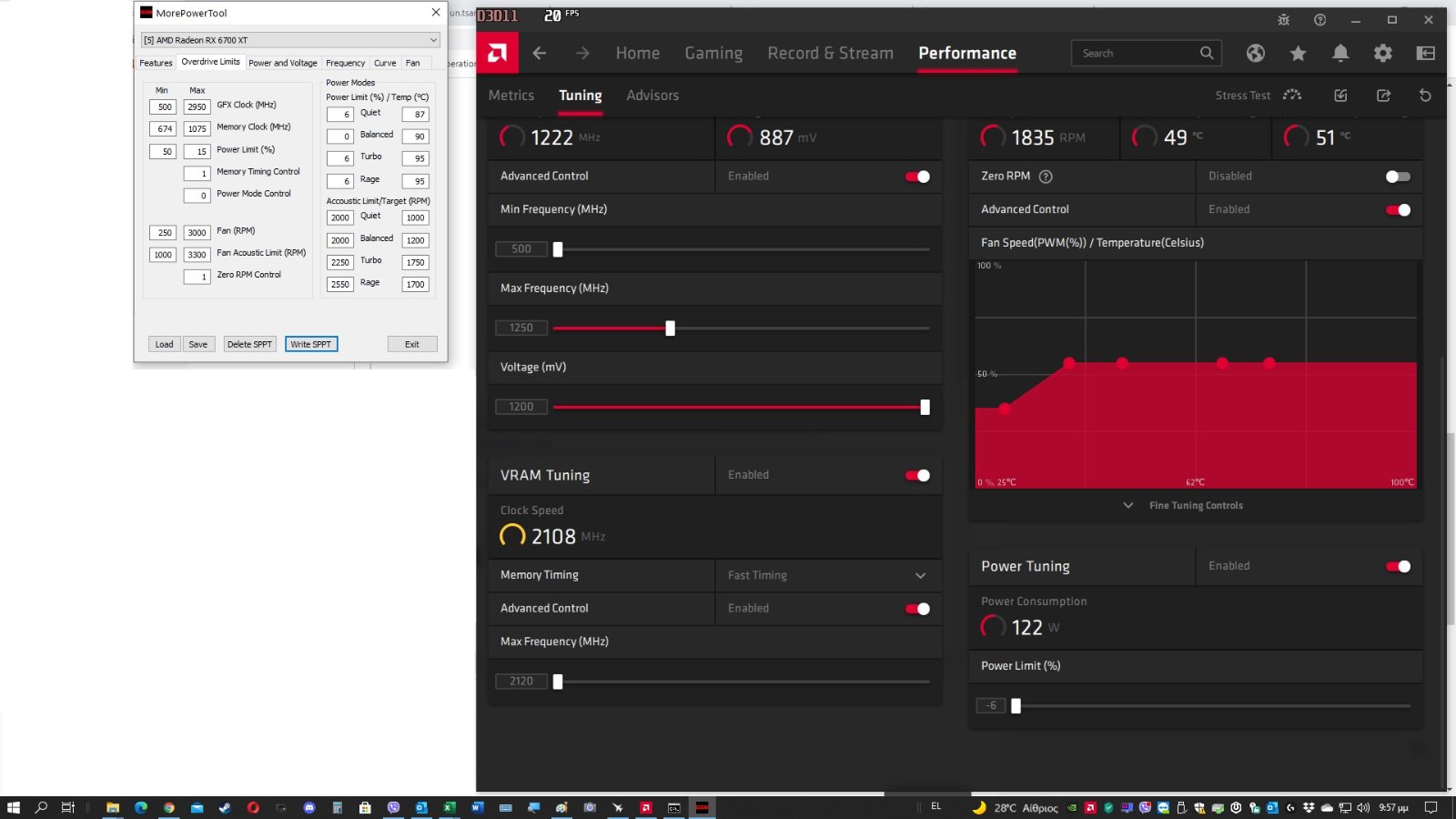Click the search magnifier icon

click(1207, 53)
